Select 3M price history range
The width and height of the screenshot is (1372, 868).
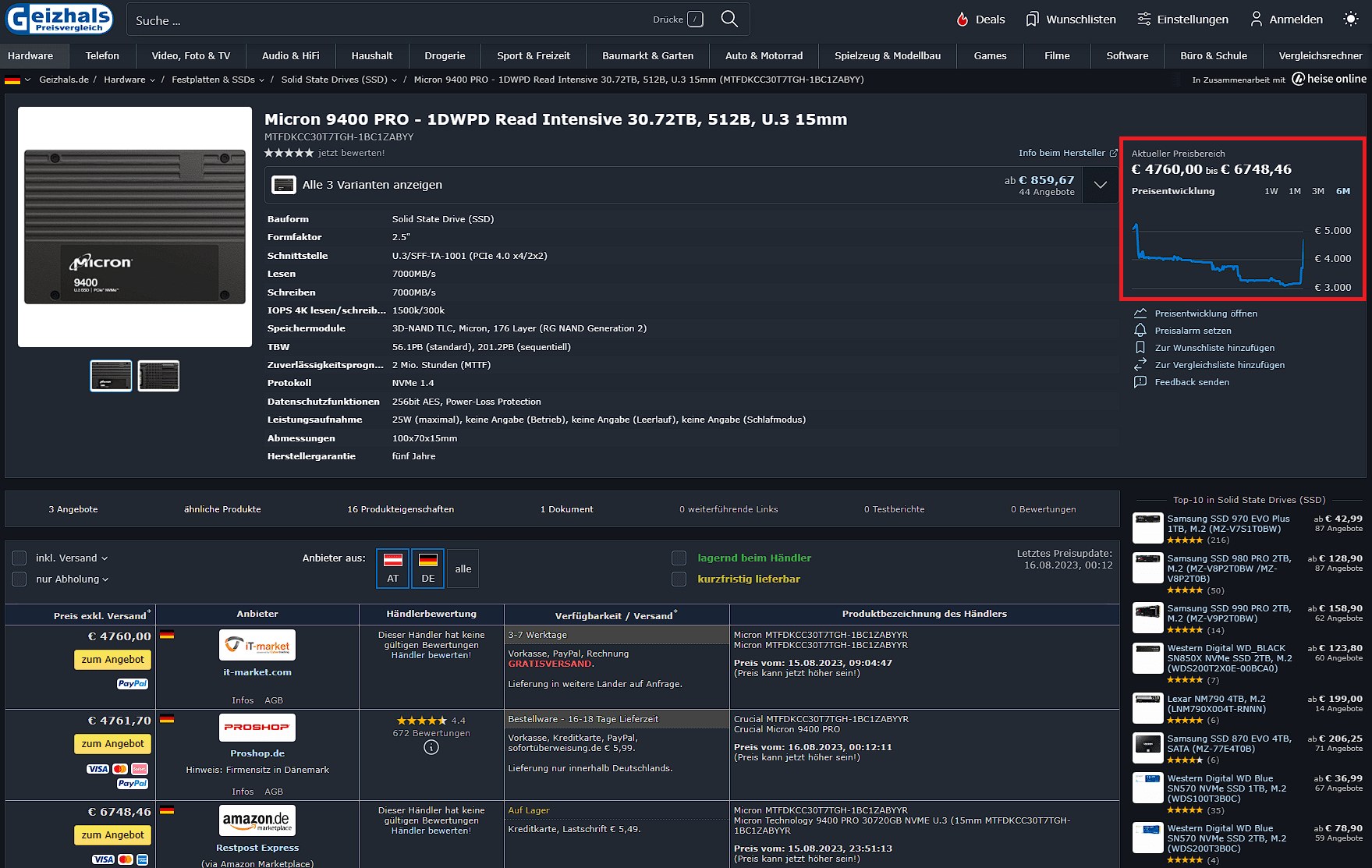[1318, 191]
